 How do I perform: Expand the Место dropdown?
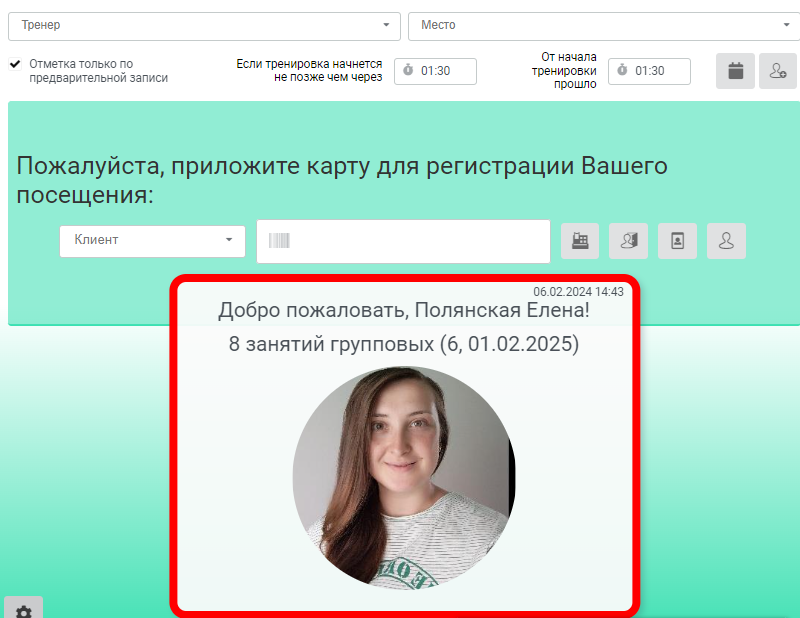(604, 26)
